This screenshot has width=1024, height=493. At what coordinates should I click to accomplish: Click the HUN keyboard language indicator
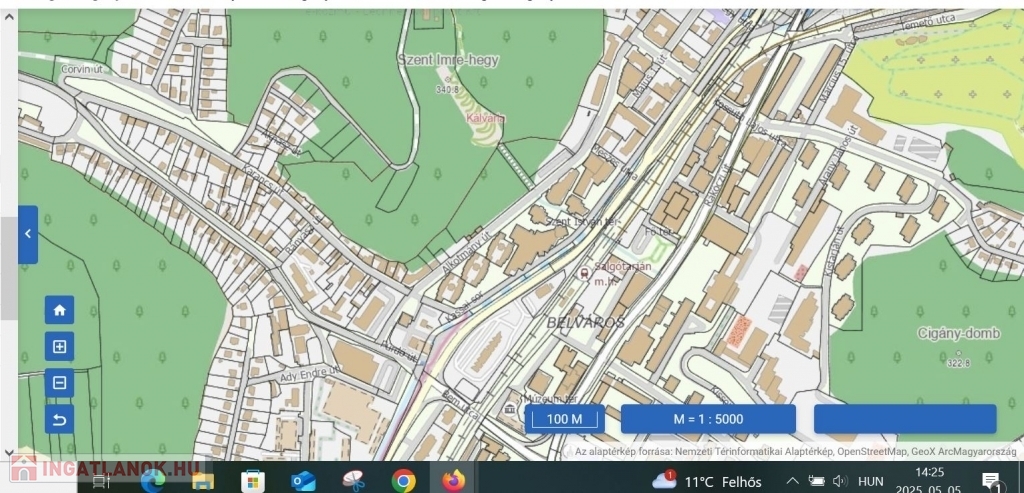pyautogui.click(x=871, y=481)
